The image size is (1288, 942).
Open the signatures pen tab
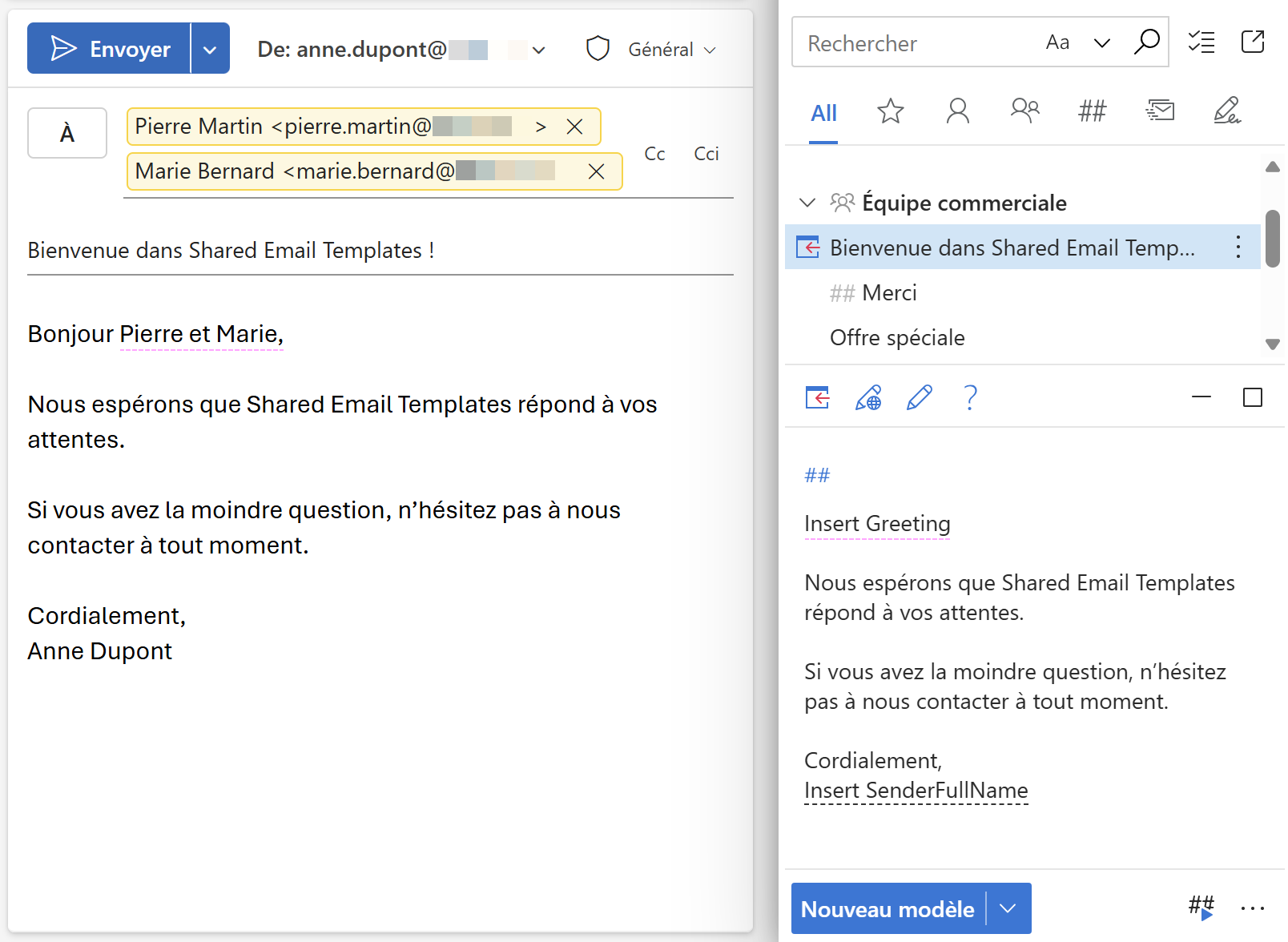point(1226,111)
